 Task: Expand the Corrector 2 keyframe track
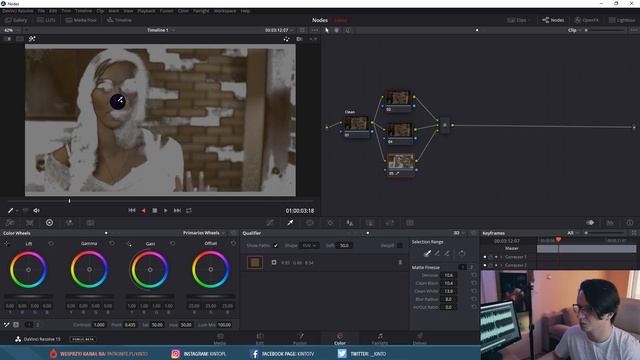click(501, 265)
